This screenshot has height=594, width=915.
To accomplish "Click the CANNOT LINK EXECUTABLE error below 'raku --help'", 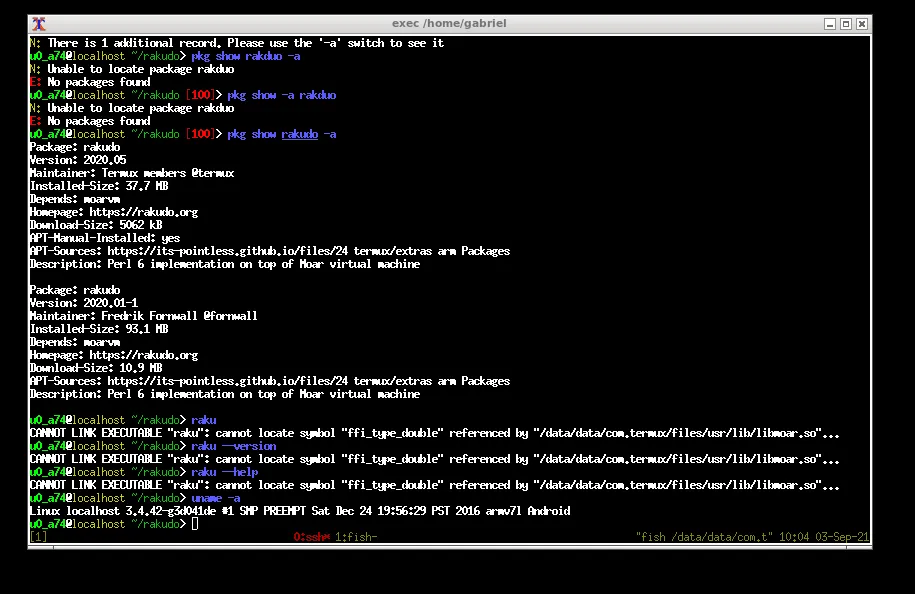I will pos(434,485).
